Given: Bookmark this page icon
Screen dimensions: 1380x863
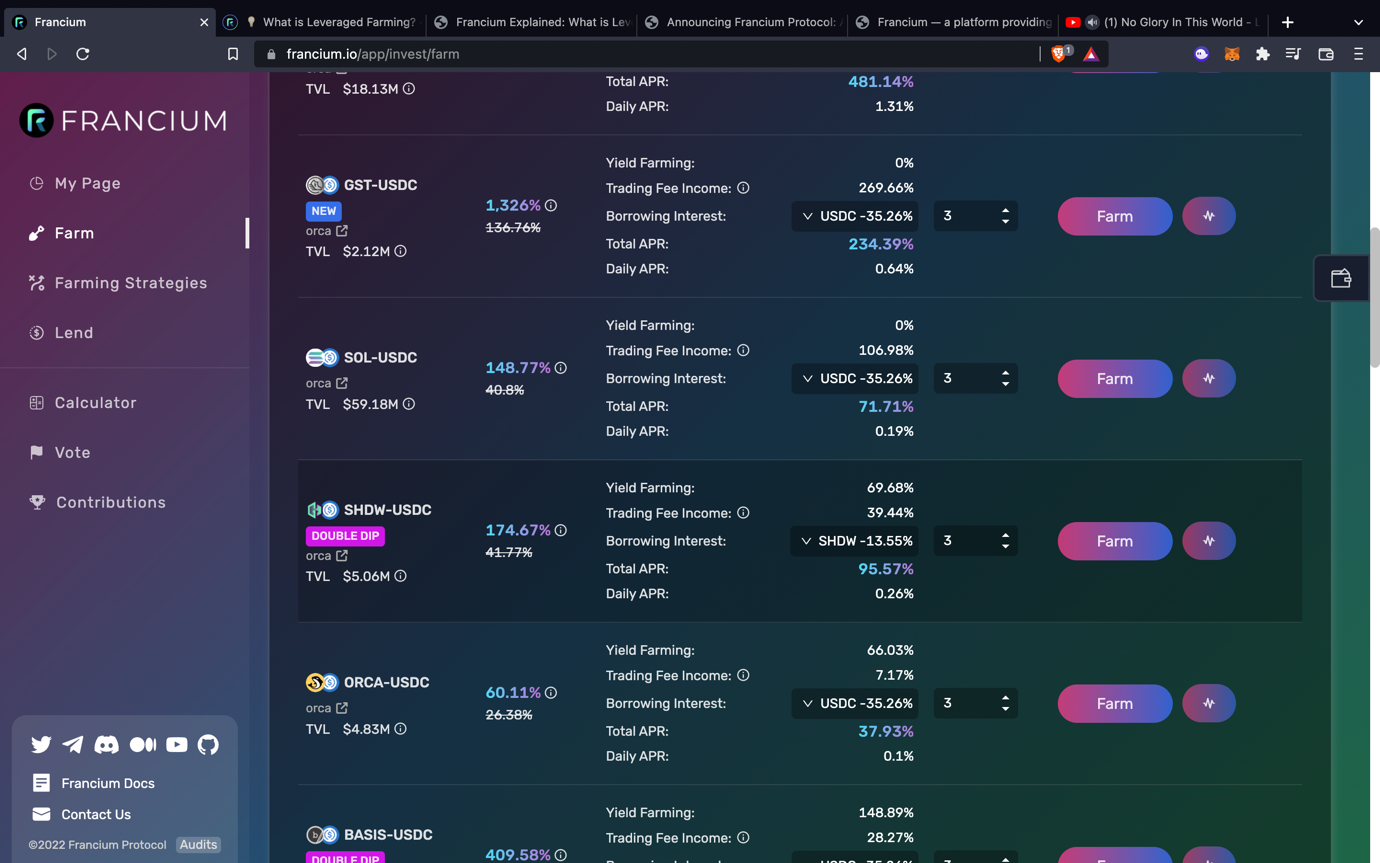Looking at the screenshot, I should coord(233,54).
